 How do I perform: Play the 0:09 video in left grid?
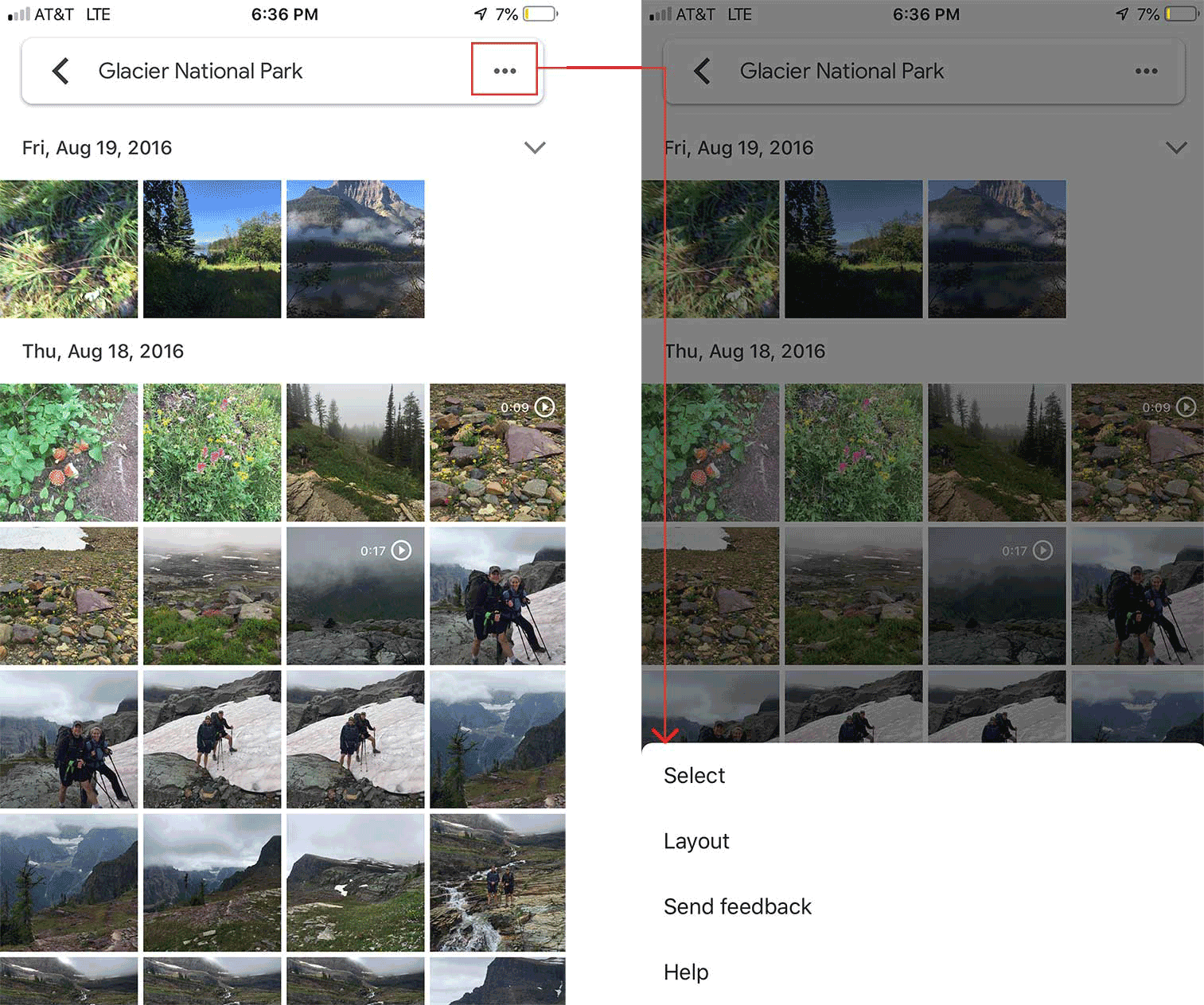(x=497, y=452)
